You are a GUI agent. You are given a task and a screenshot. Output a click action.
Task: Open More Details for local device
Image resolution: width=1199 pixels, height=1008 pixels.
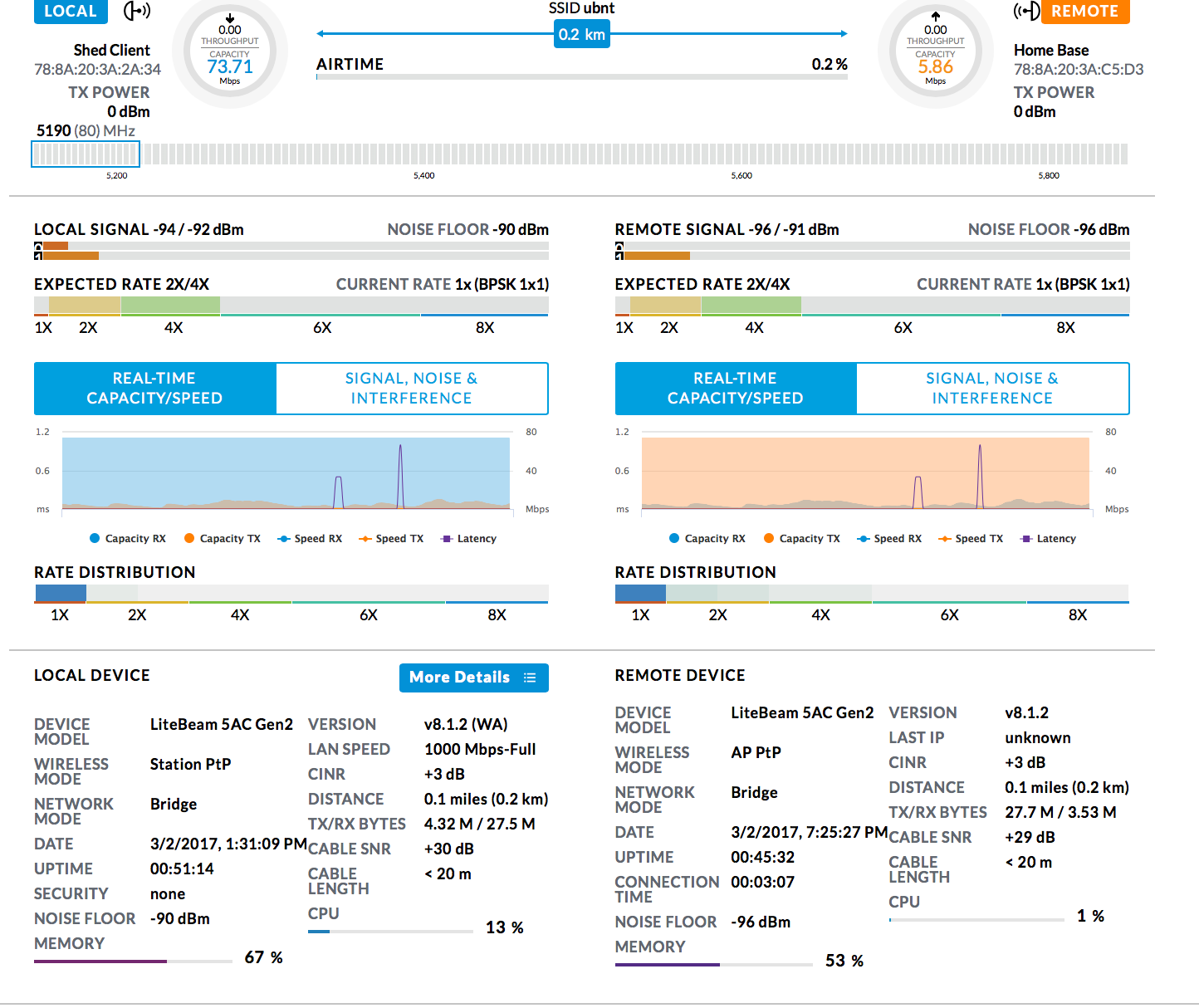click(x=473, y=678)
